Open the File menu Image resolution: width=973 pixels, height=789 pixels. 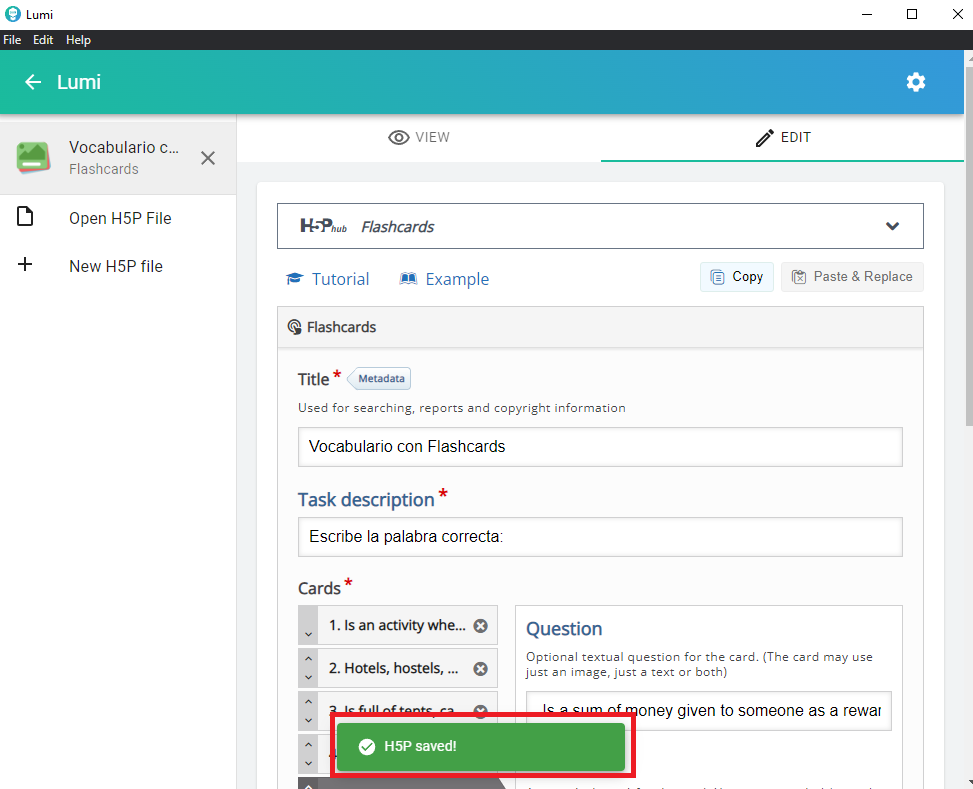coord(12,40)
